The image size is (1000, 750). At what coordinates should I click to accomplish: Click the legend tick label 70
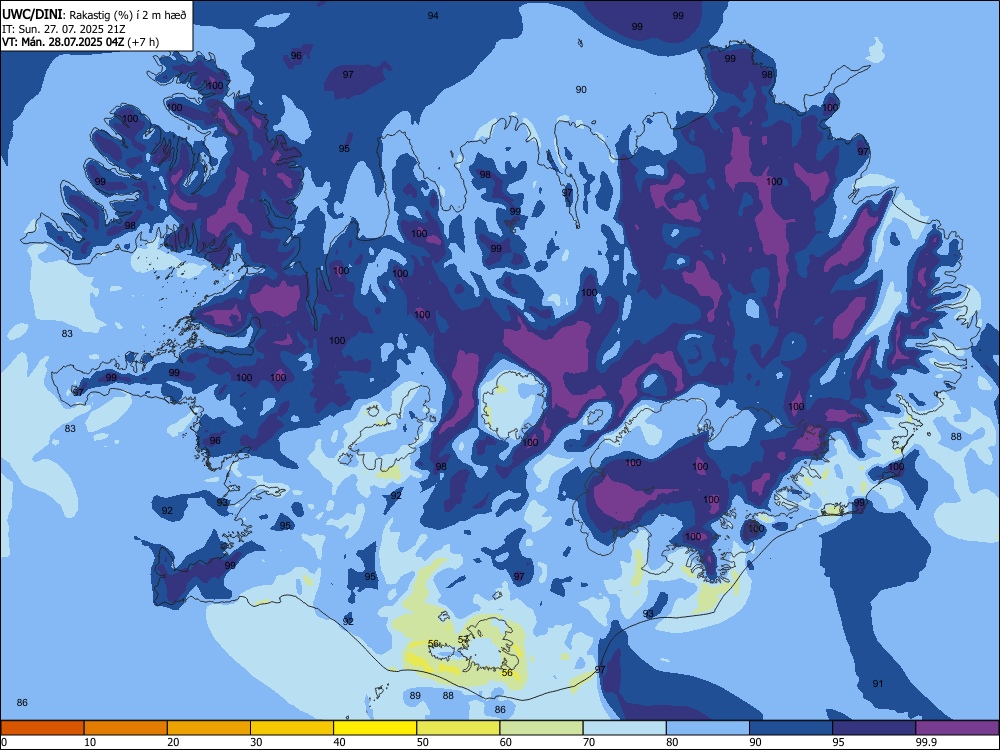[589, 742]
